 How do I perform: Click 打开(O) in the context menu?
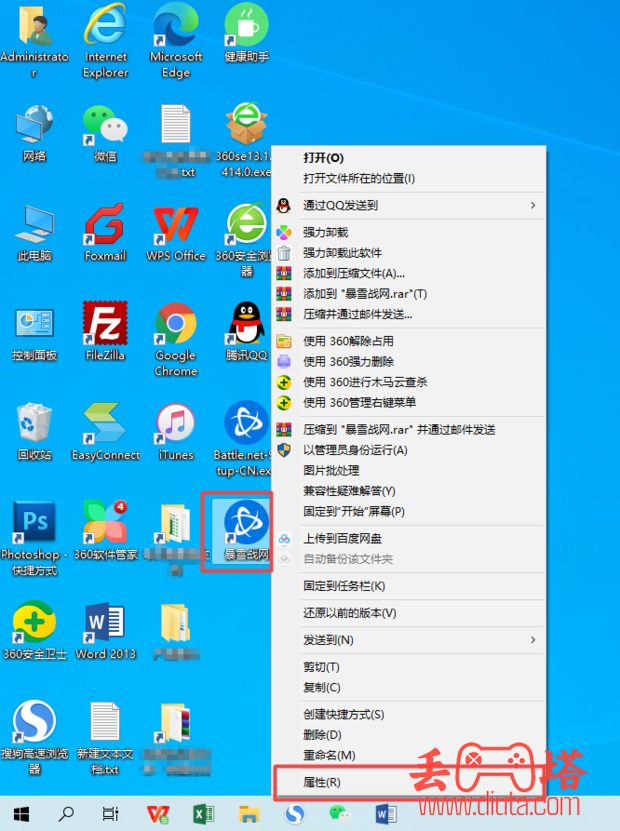pos(409,158)
